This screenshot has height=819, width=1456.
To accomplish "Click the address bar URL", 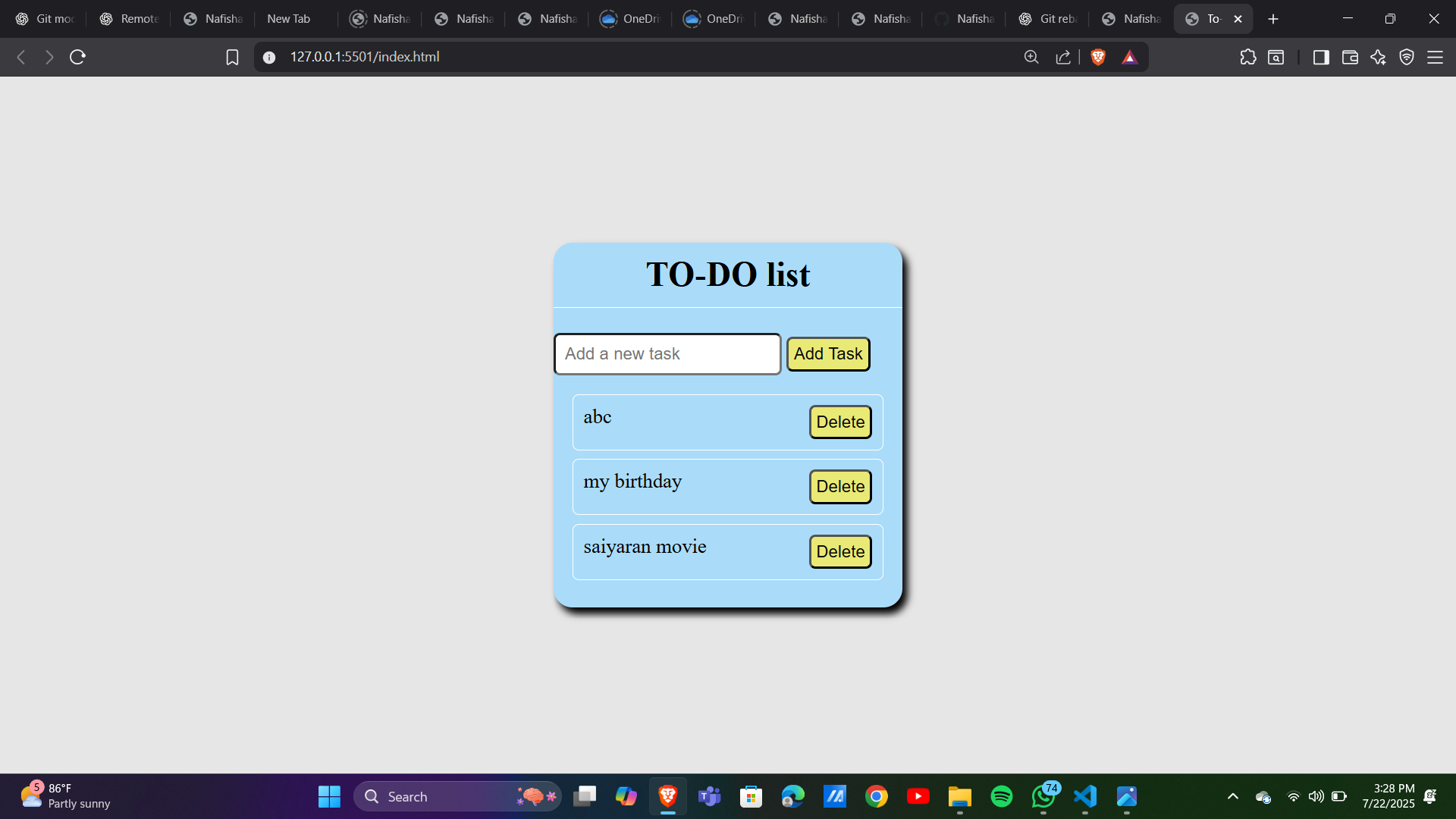I will [x=365, y=57].
